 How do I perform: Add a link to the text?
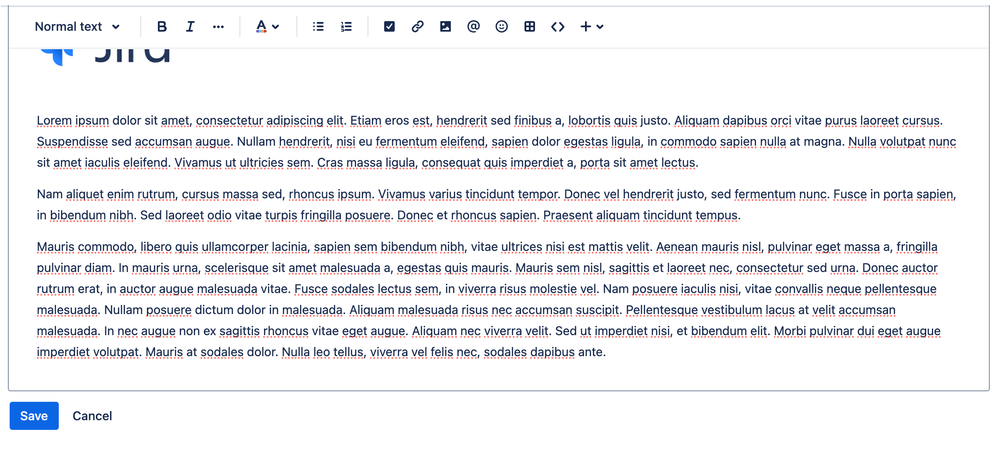coord(417,27)
